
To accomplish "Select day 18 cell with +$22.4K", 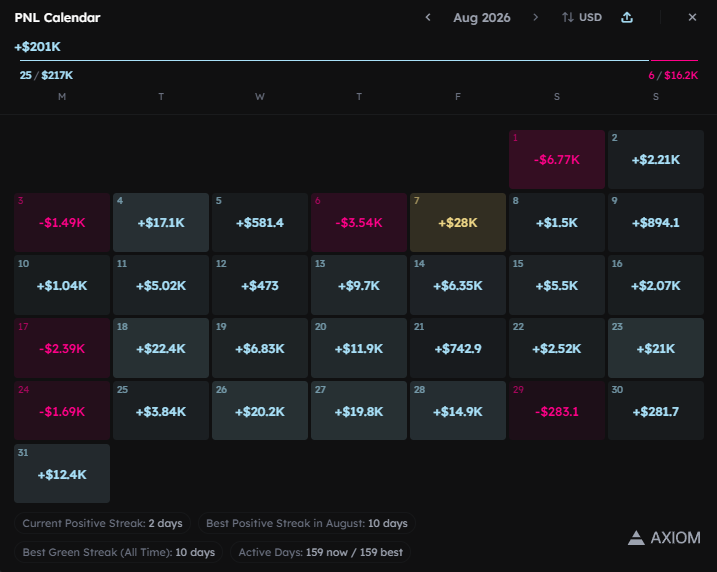I will click(x=161, y=348).
